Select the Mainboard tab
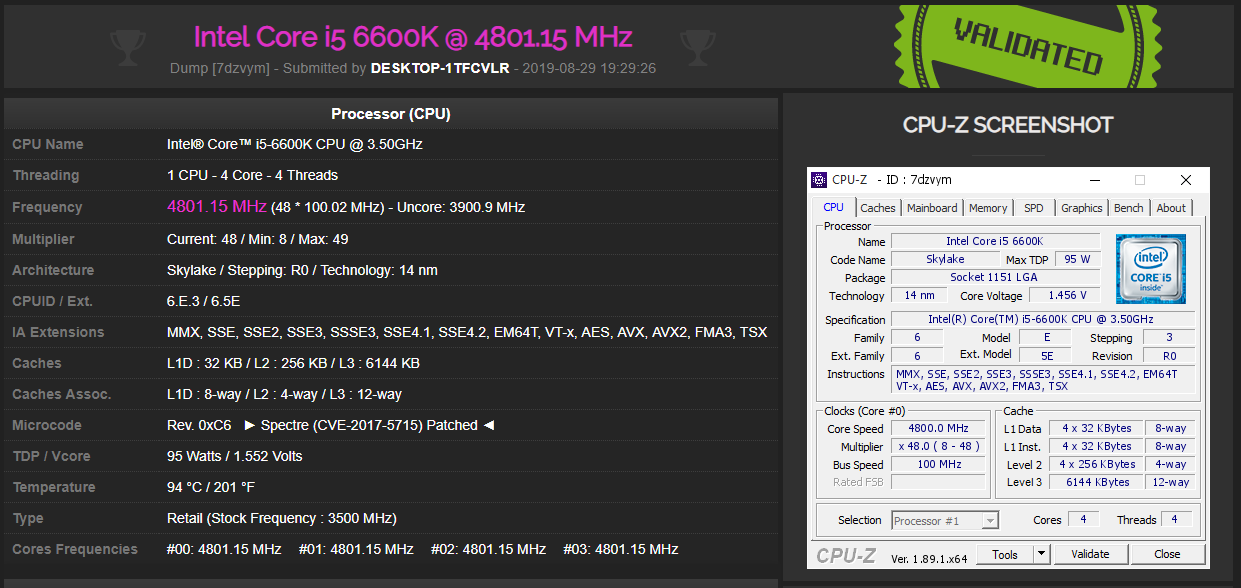The width and height of the screenshot is (1241, 588). tap(932, 208)
